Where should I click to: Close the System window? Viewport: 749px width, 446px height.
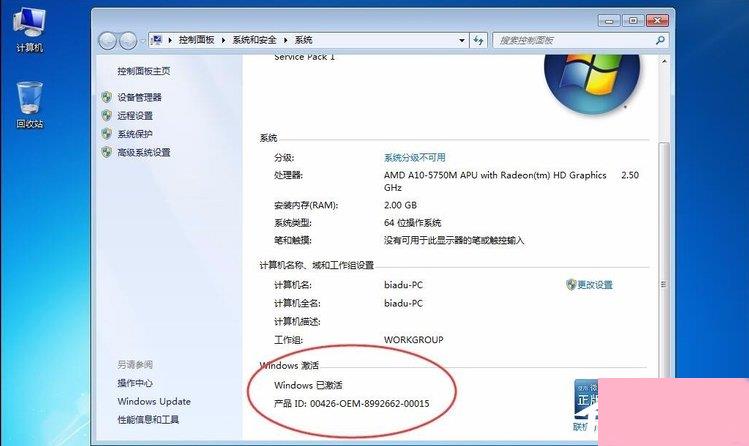(657, 21)
